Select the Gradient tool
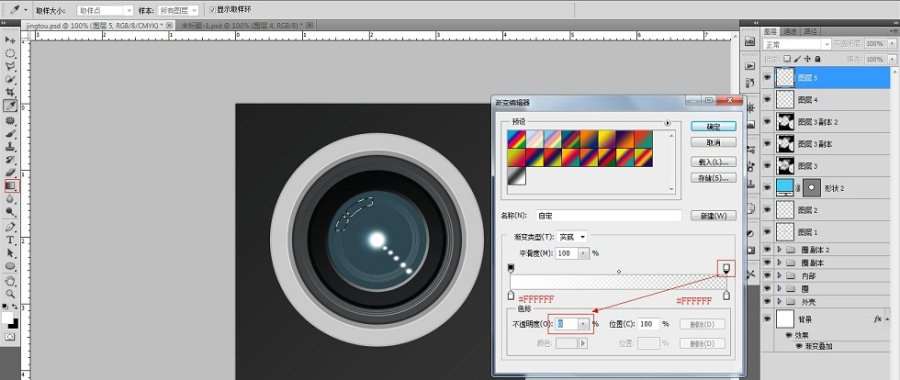Image resolution: width=900 pixels, height=380 pixels. click(x=10, y=186)
